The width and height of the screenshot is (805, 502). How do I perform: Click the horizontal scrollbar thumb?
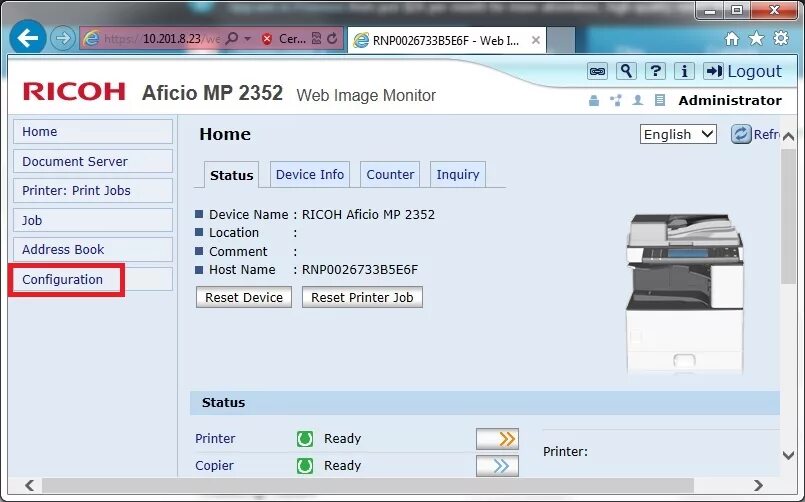pos(368,485)
